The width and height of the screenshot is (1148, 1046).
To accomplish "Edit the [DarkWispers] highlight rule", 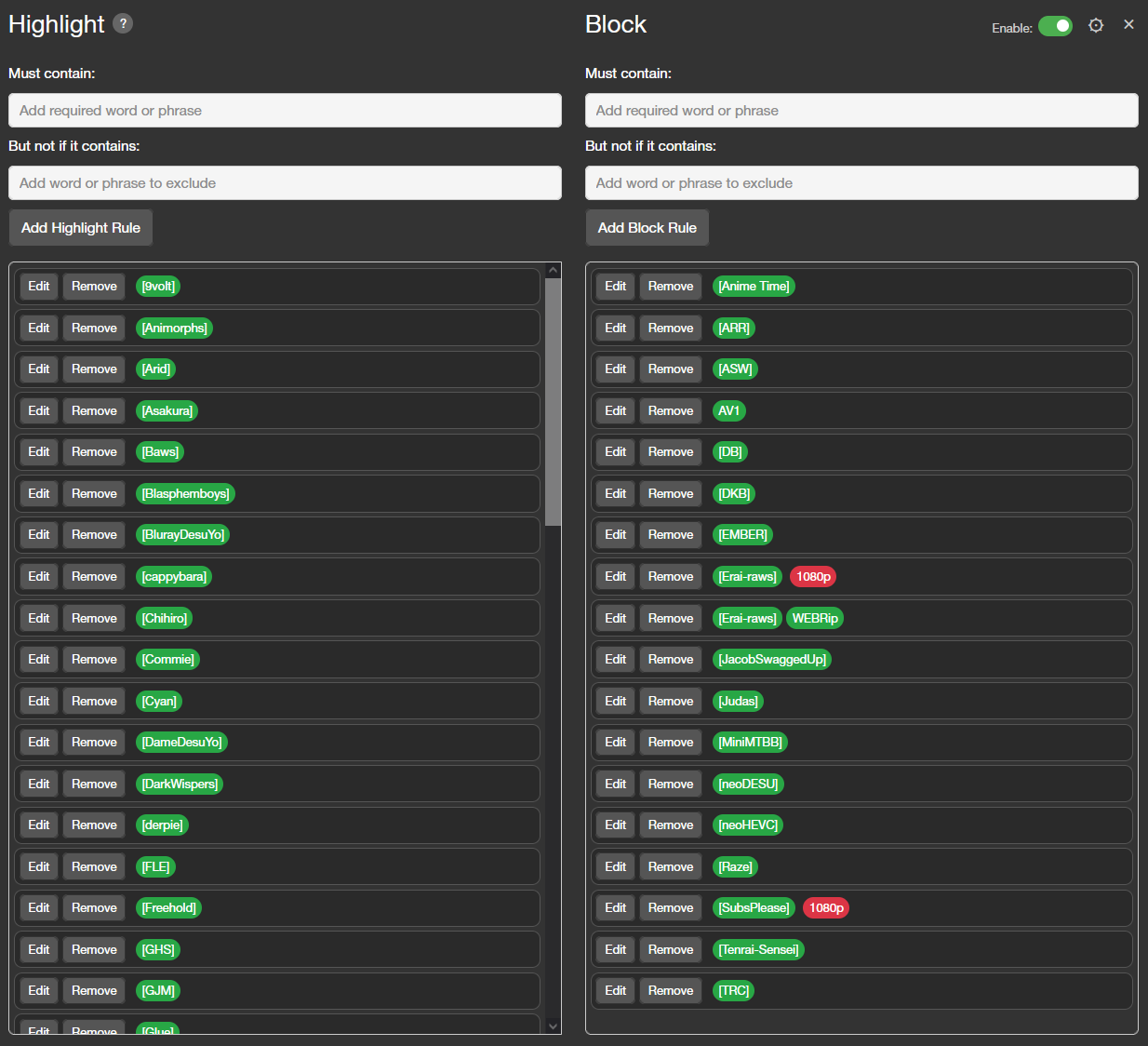I will (x=39, y=784).
